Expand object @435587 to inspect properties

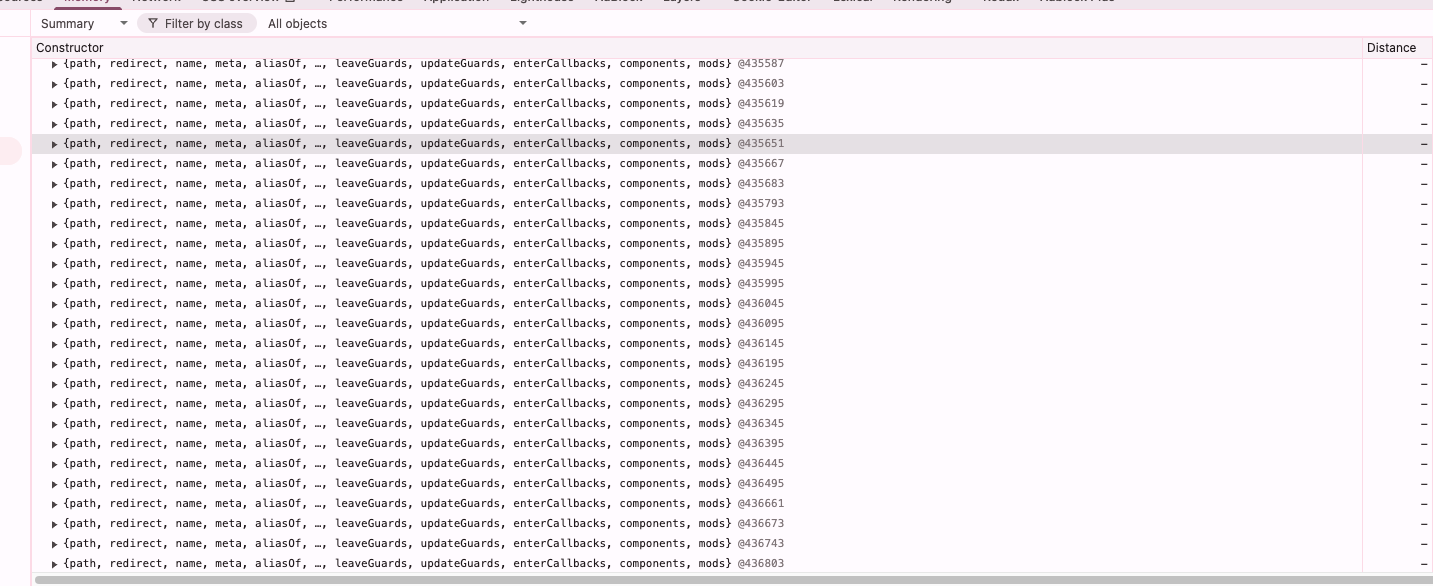55,63
